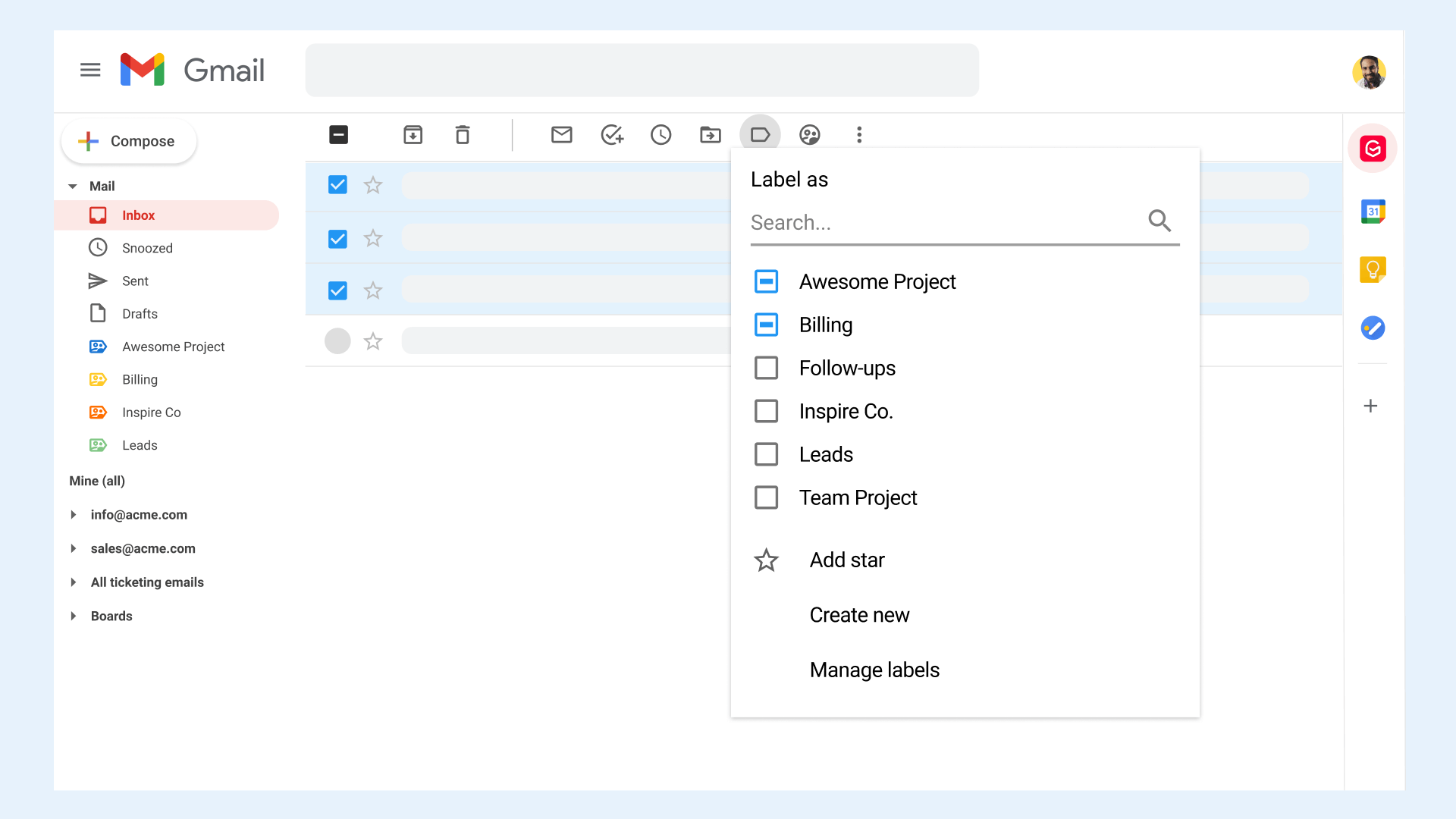Enable the Leads label checkbox
This screenshot has height=819, width=1456.
(x=766, y=454)
